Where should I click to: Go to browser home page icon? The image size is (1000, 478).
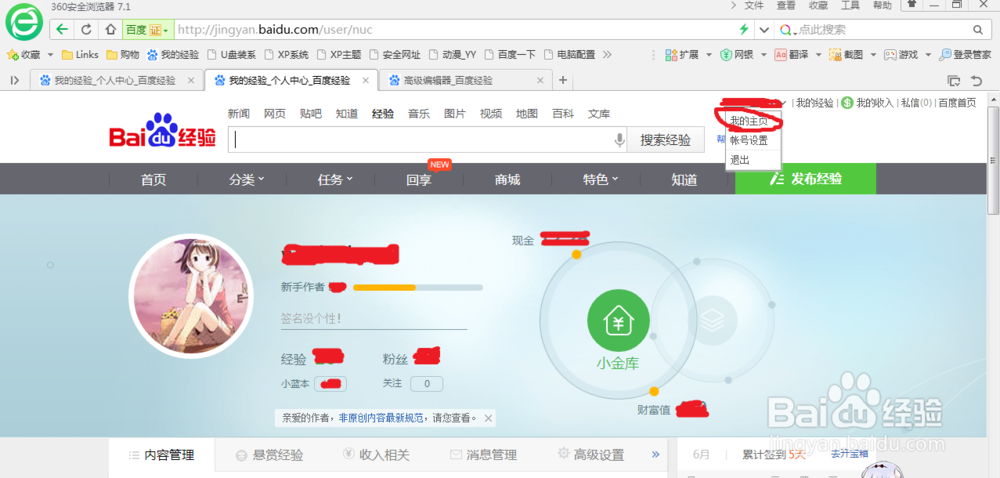(x=110, y=29)
